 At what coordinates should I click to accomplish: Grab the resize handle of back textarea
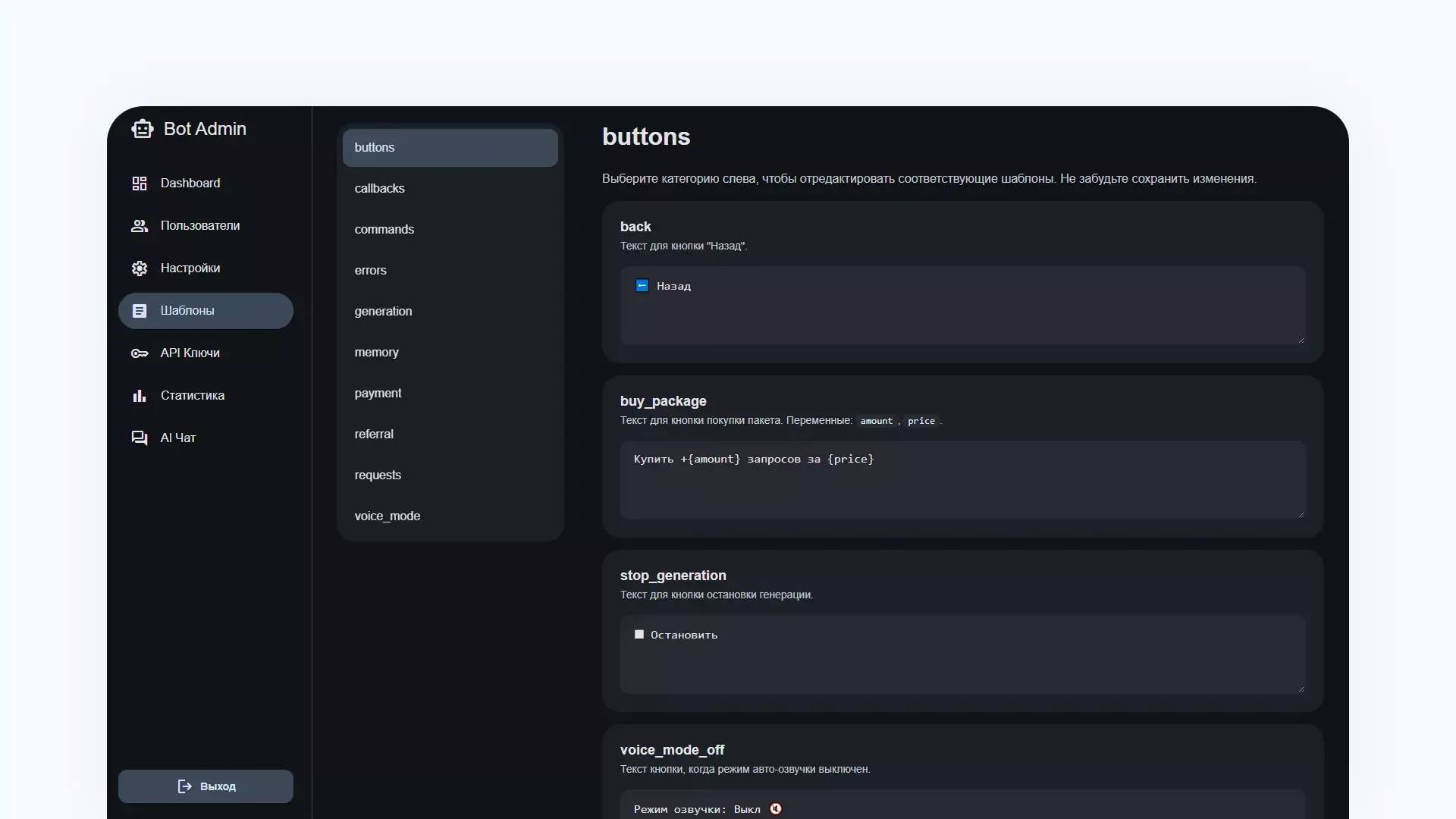1301,340
